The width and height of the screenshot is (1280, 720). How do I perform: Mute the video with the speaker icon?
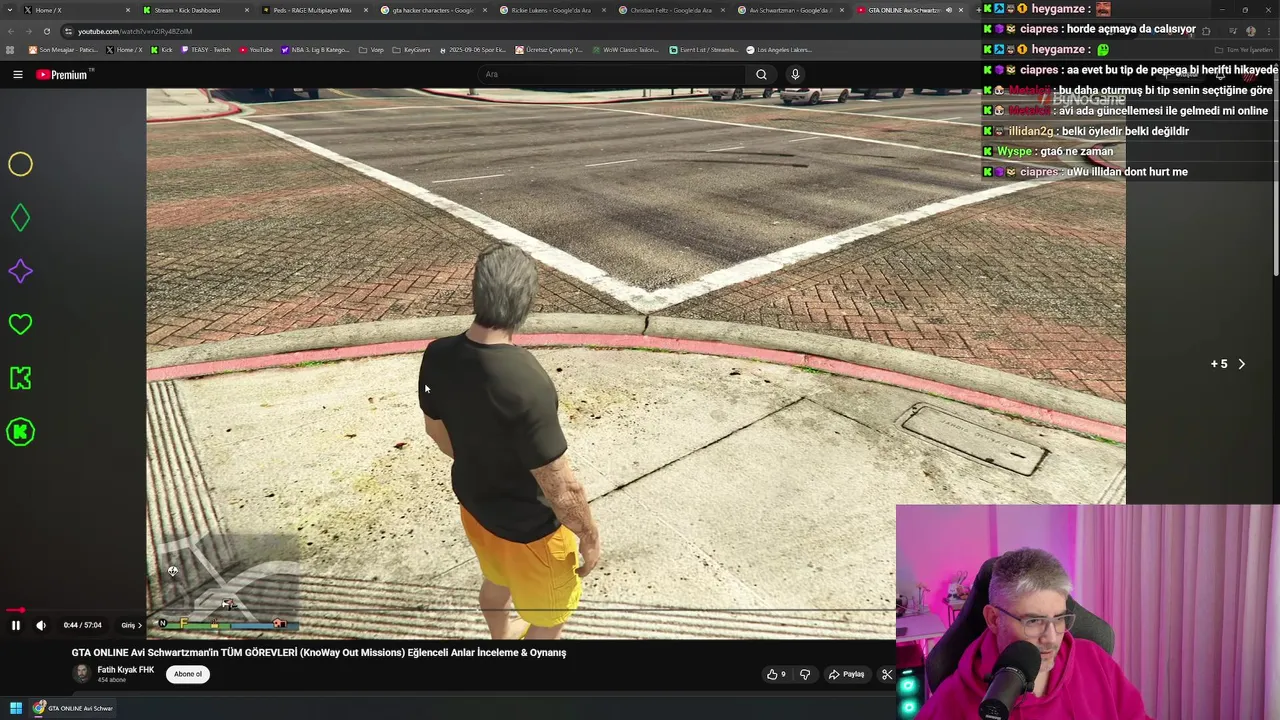tap(41, 625)
